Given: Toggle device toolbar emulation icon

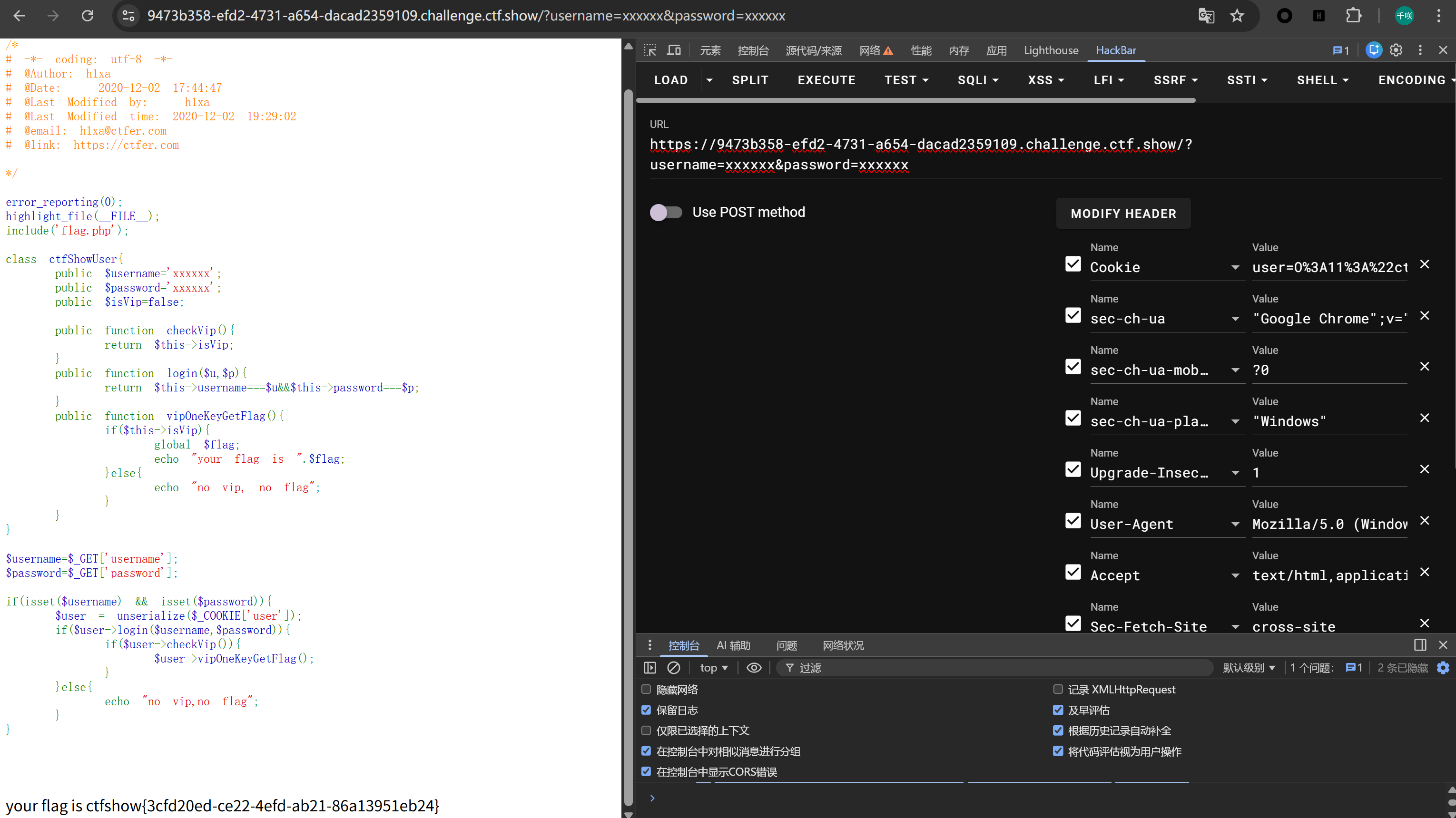Looking at the screenshot, I should 674,50.
